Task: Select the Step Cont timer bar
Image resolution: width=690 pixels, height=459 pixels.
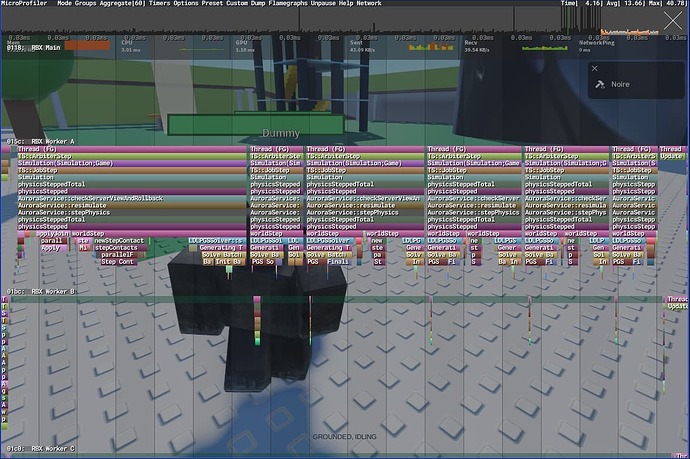Action: click(x=118, y=262)
